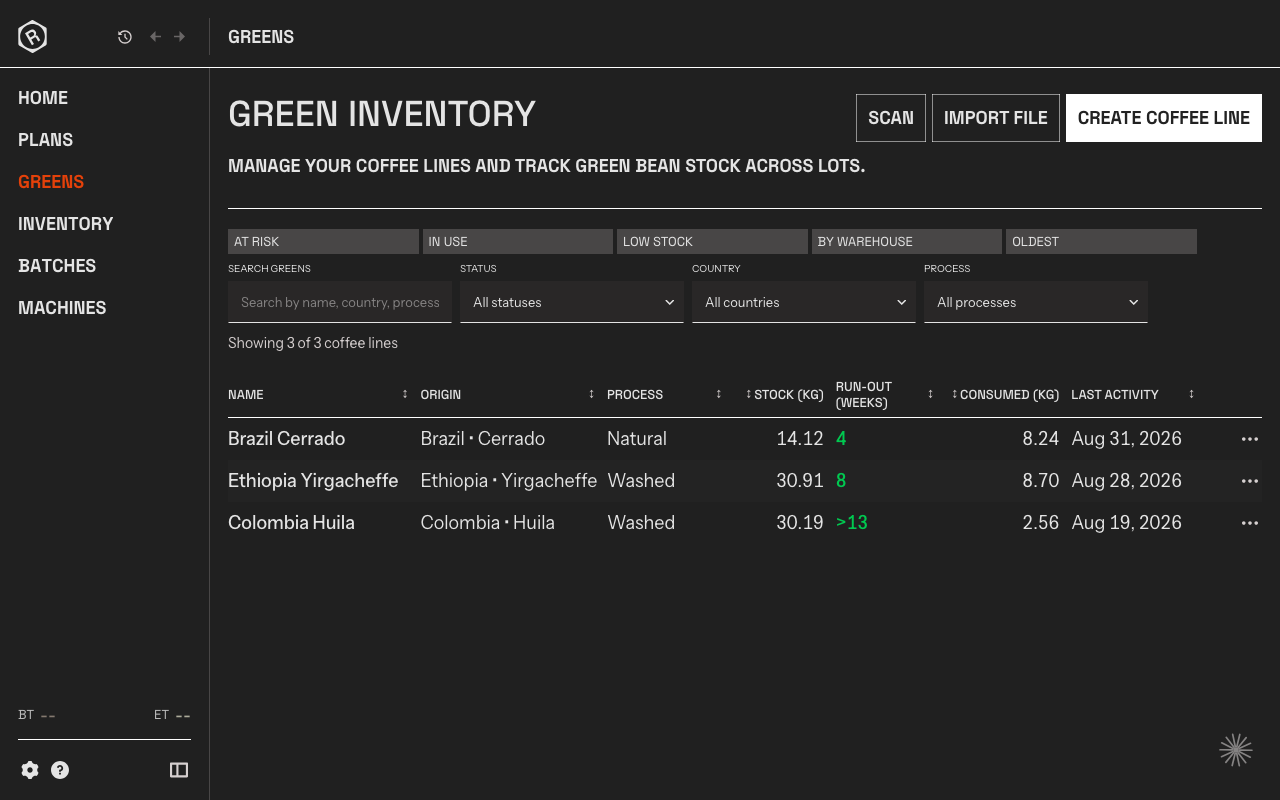The width and height of the screenshot is (1280, 800).
Task: Click stock value 14.12
Action: [x=800, y=439]
